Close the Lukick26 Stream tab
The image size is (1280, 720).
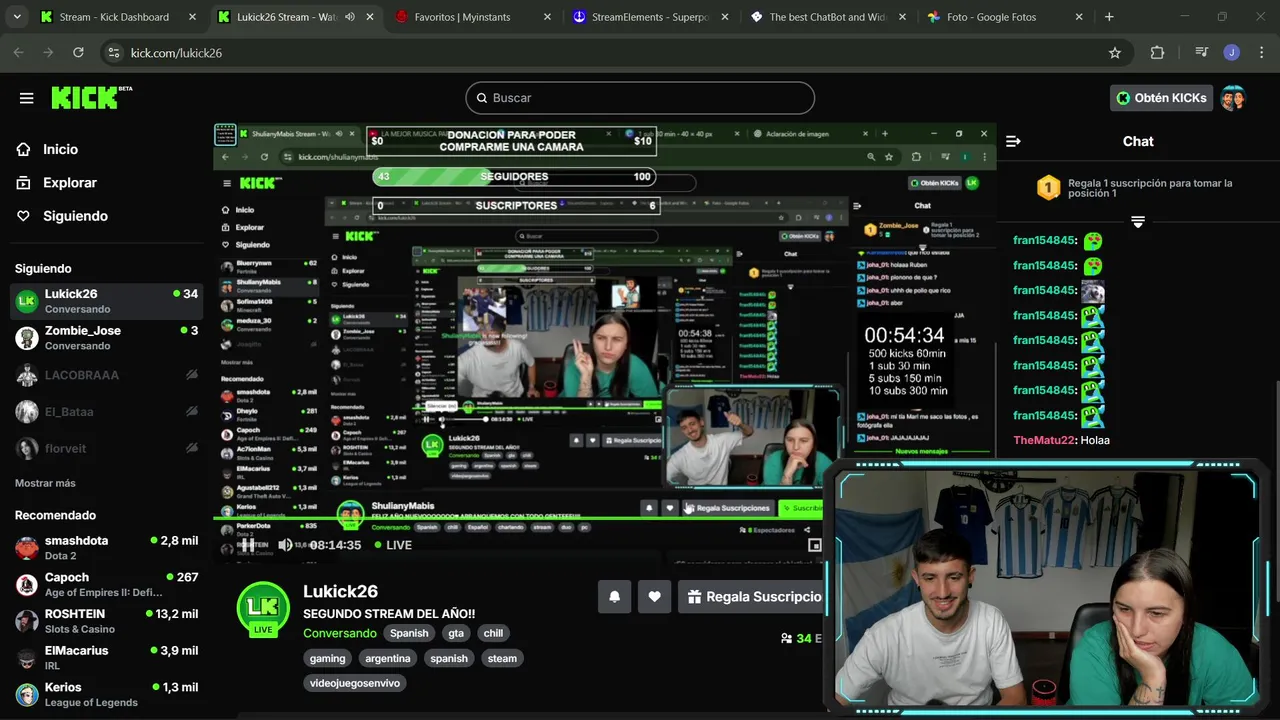(x=370, y=17)
